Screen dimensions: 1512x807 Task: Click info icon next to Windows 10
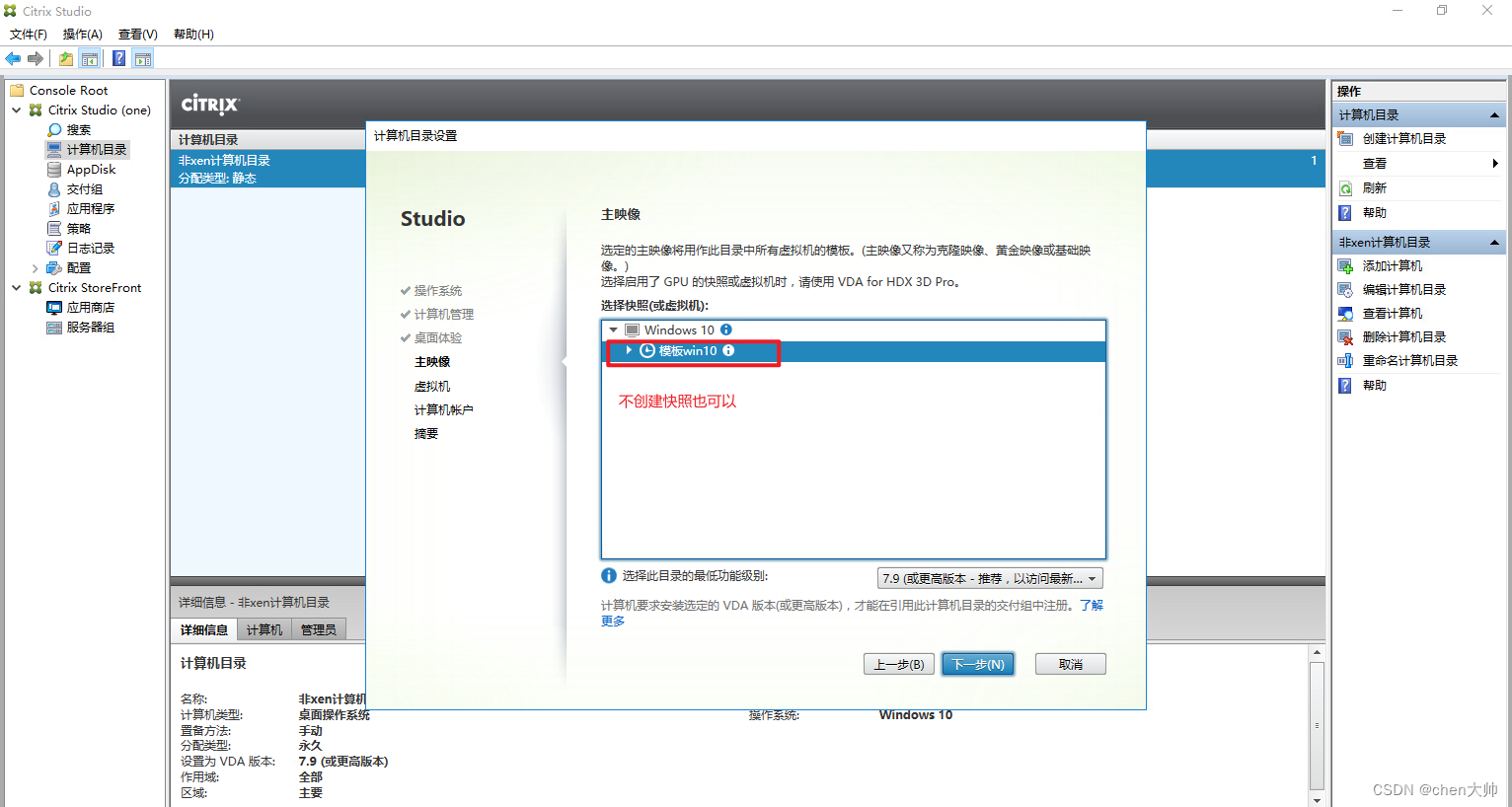[726, 330]
